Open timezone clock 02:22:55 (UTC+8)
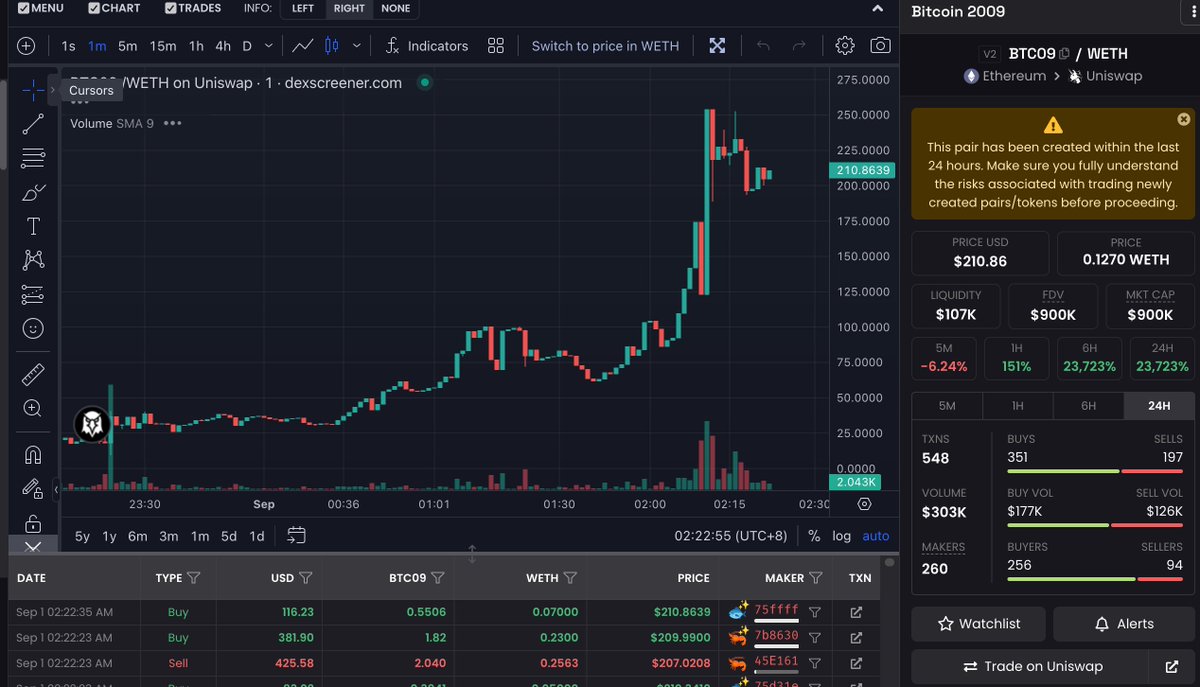1200x687 pixels. coord(731,536)
